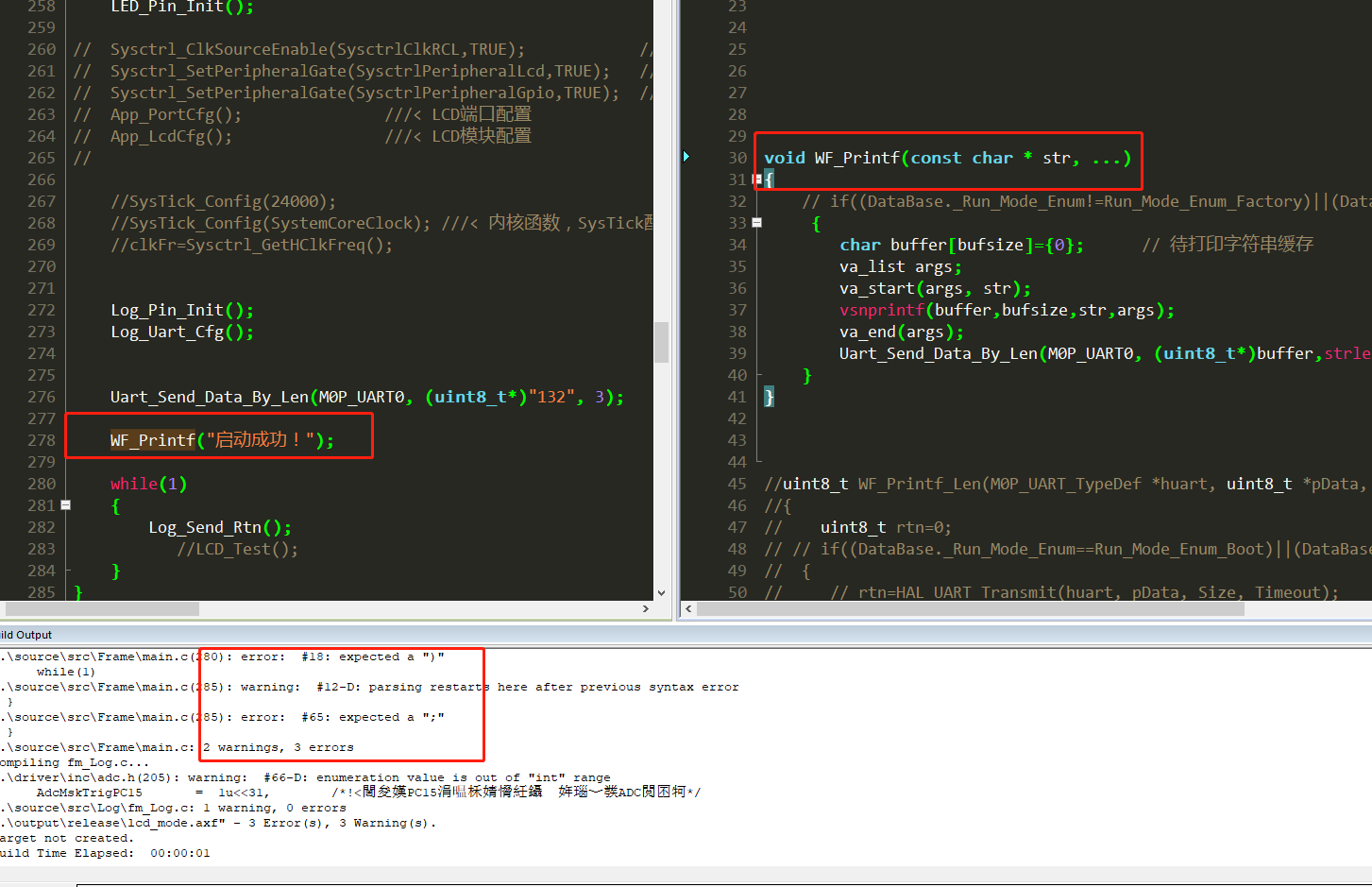Click the left editor's vertical scroll-down arrow
The height and width of the screenshot is (887, 1372).
point(661,593)
